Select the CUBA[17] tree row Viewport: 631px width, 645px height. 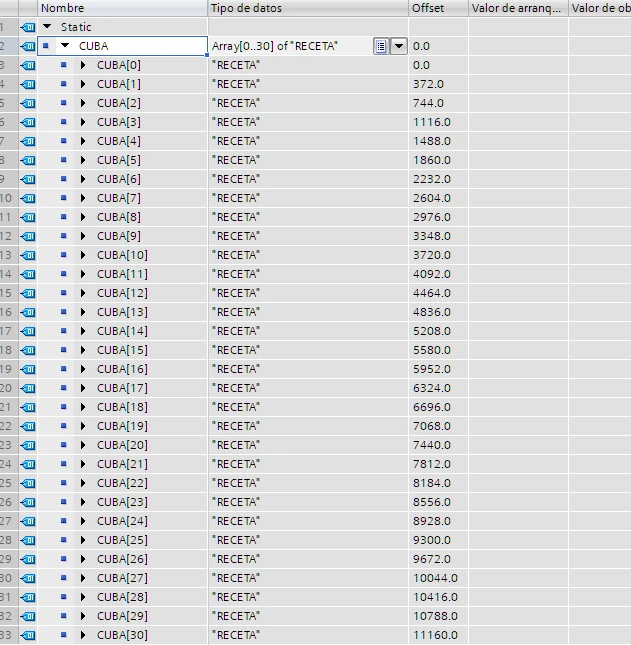(122, 388)
